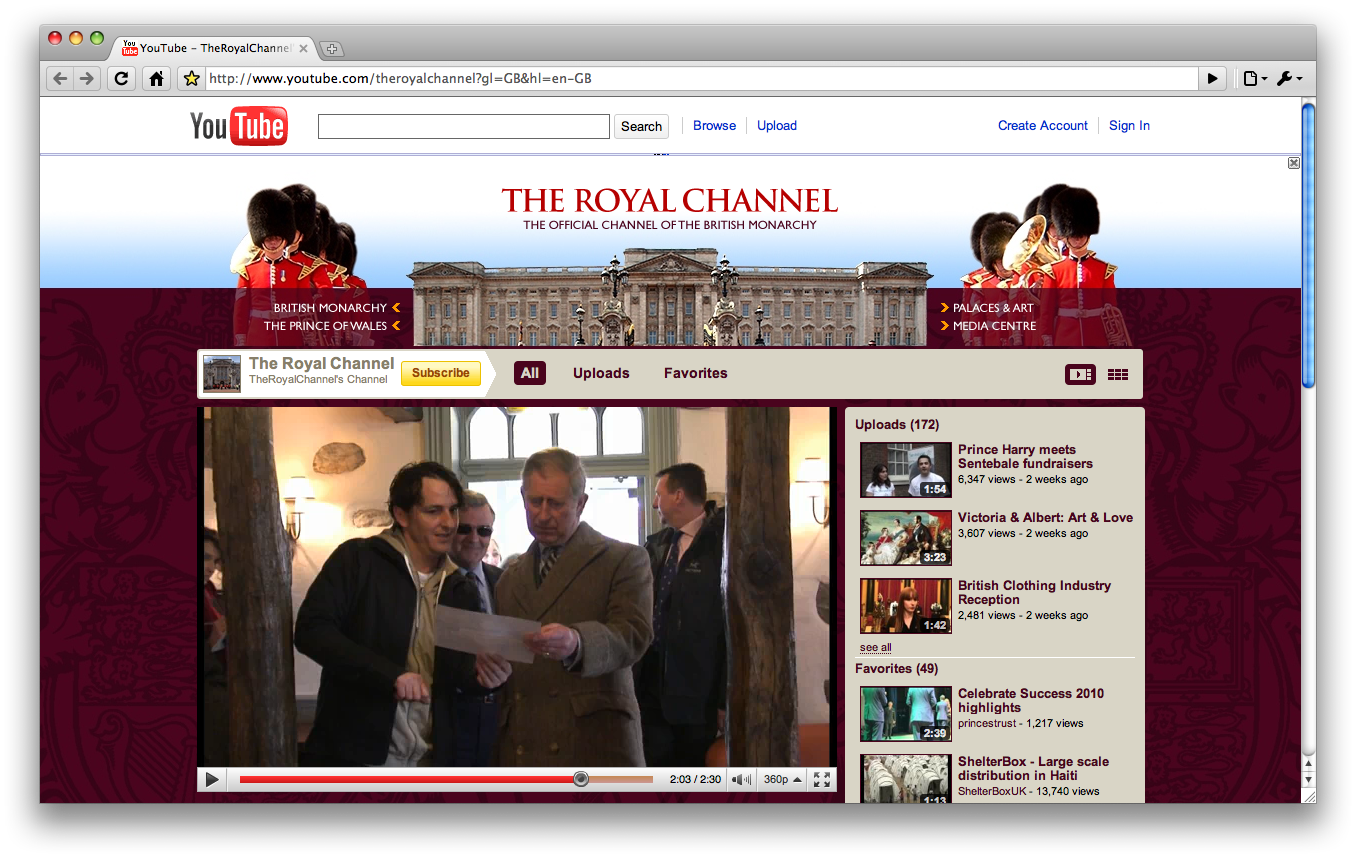This screenshot has height=858, width=1356.
Task: Click the see all uploads link
Action: click(876, 648)
